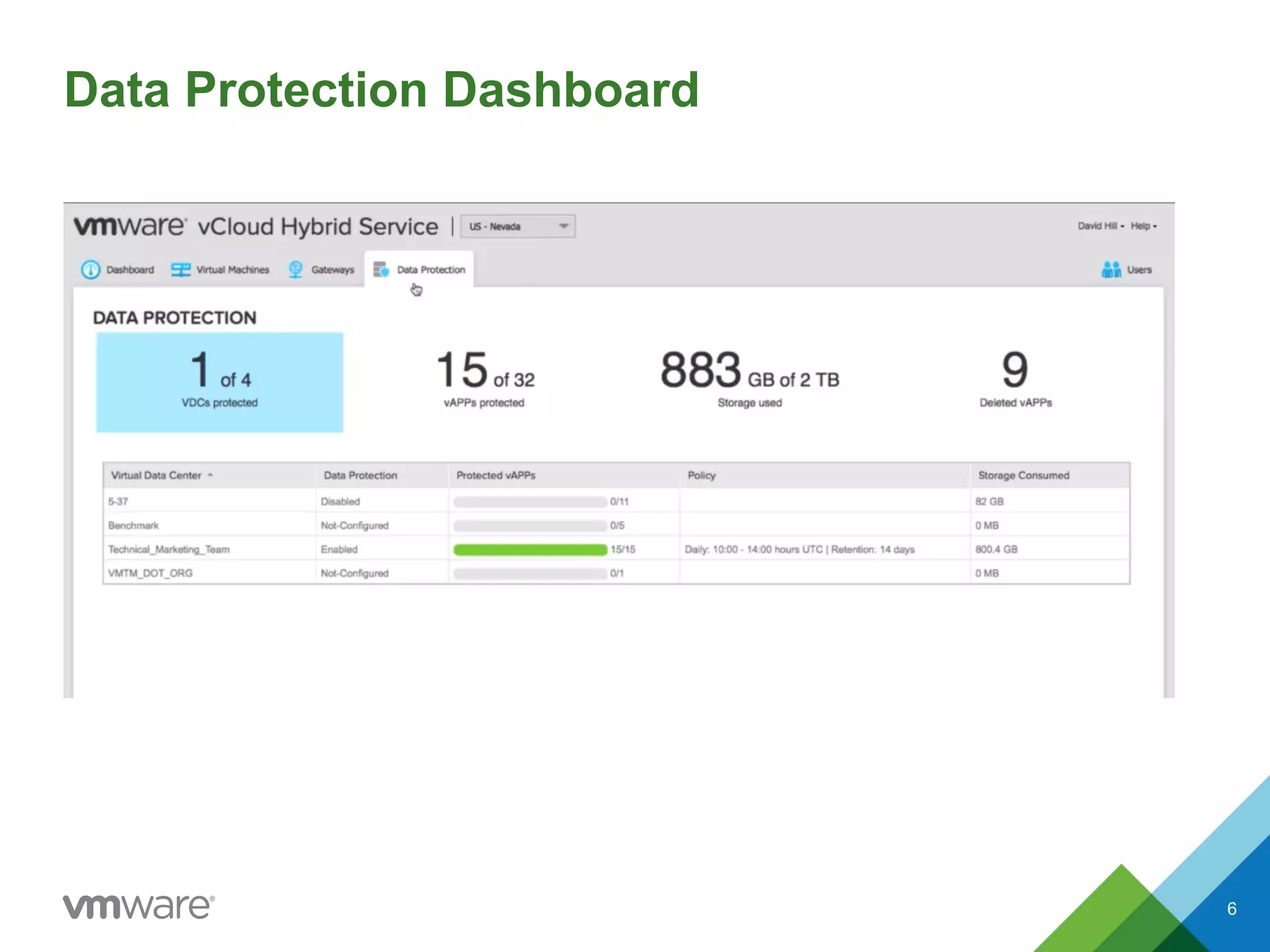Open the US - Nevada region dropdown

[518, 226]
